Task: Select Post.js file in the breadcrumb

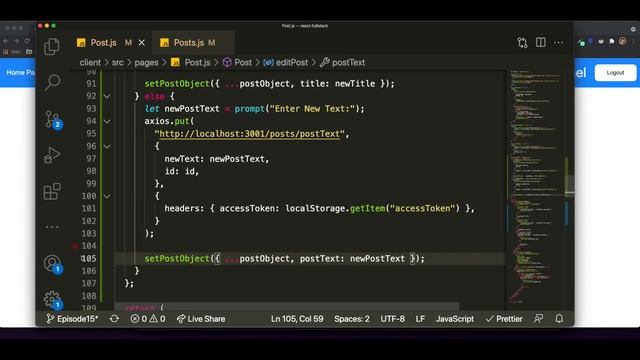Action: point(191,62)
